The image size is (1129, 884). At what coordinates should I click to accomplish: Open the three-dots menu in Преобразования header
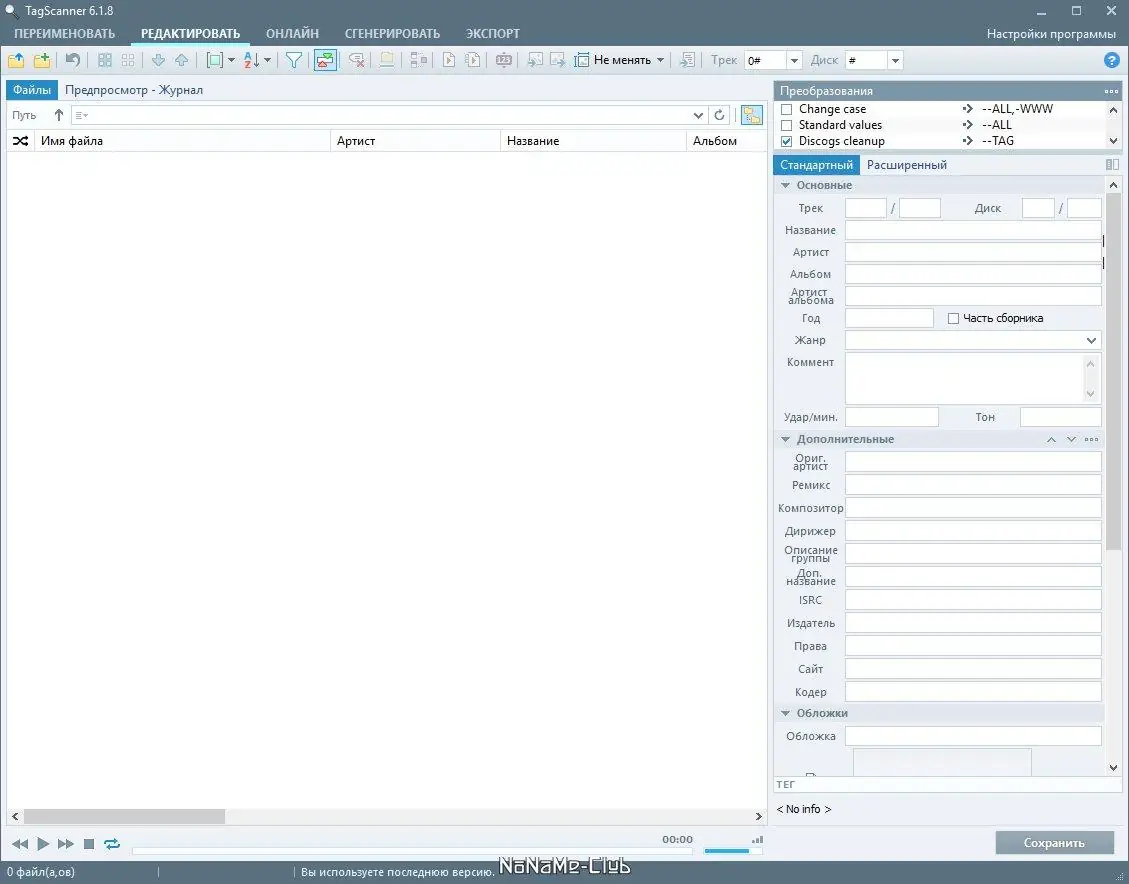[1112, 91]
